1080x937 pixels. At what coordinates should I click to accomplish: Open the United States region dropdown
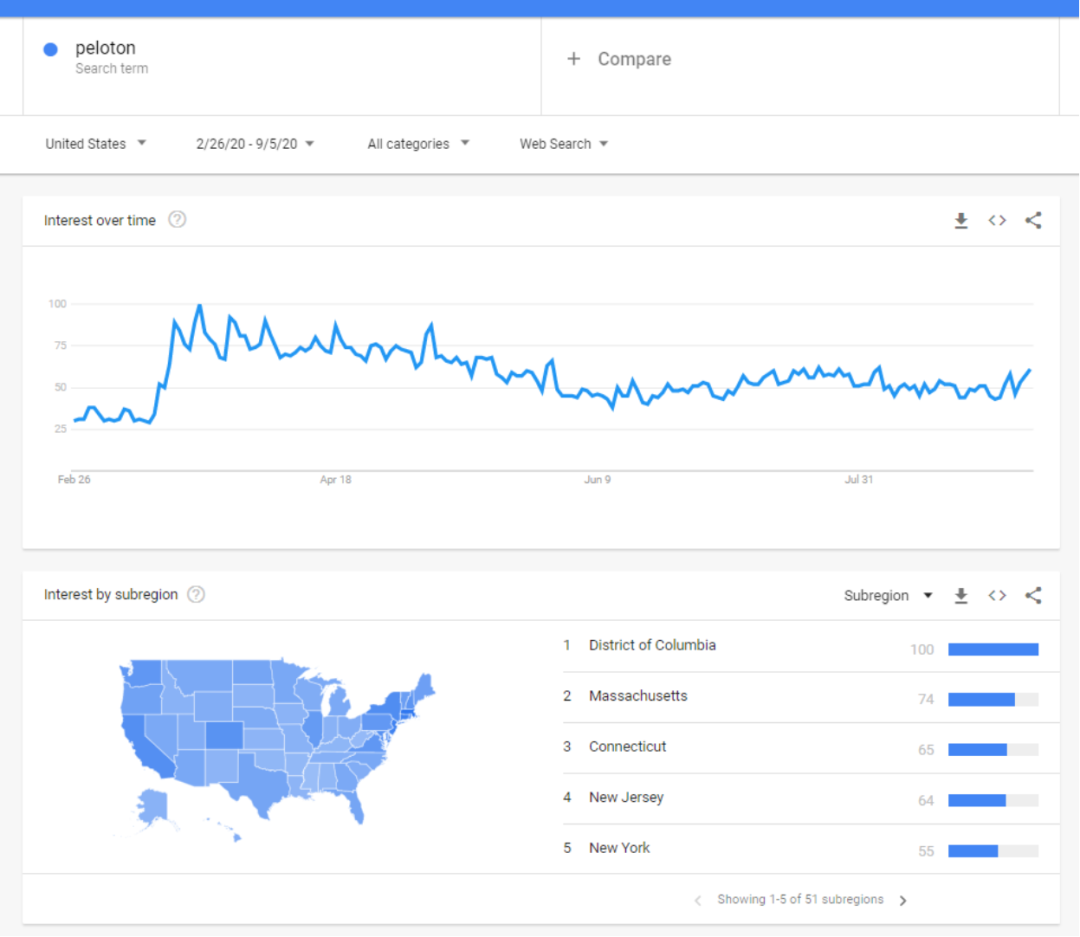pyautogui.click(x=96, y=144)
